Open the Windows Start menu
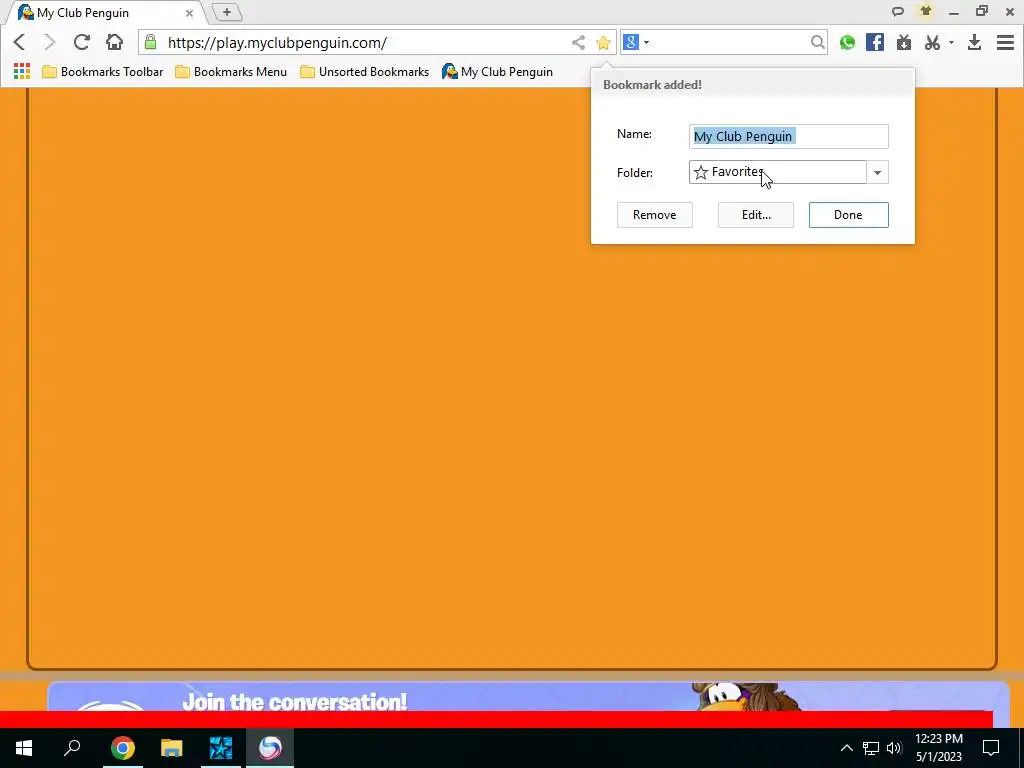The image size is (1024, 768). click(x=24, y=748)
